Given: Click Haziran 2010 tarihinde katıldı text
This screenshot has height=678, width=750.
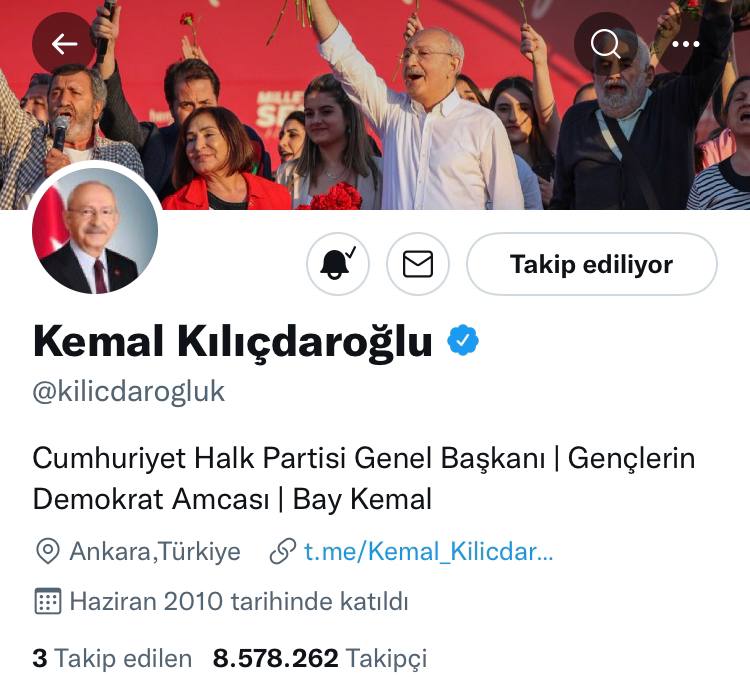Looking at the screenshot, I should [239, 601].
